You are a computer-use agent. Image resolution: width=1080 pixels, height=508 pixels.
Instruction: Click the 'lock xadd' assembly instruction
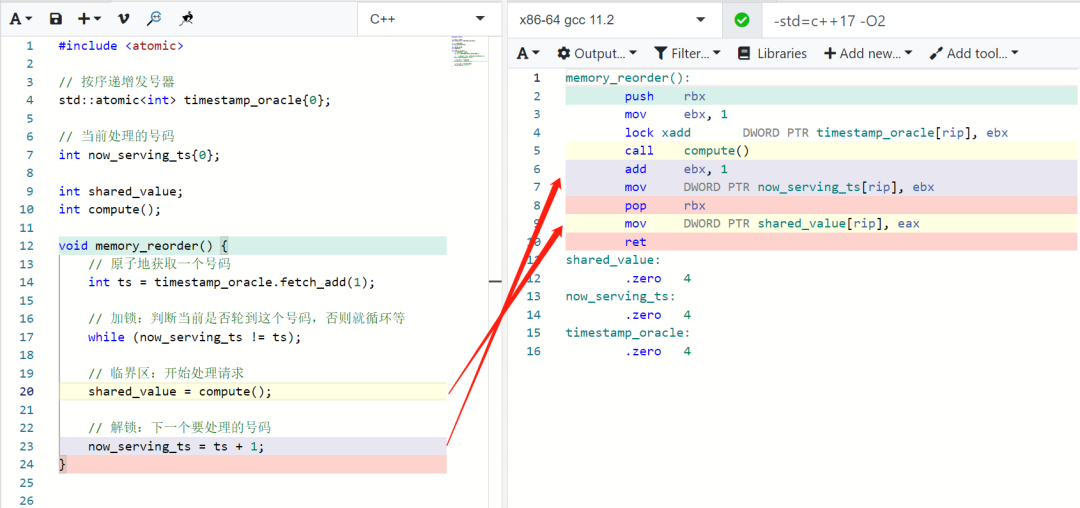[816, 132]
